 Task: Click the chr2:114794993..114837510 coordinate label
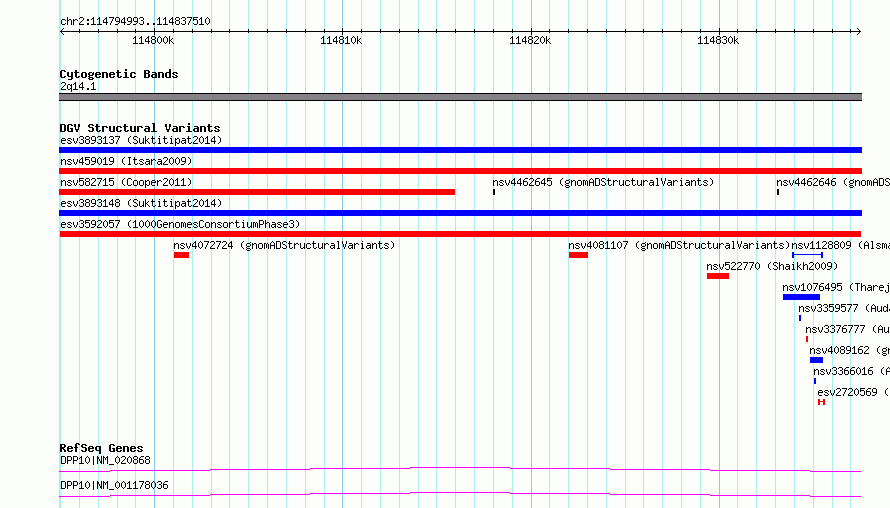pos(135,22)
